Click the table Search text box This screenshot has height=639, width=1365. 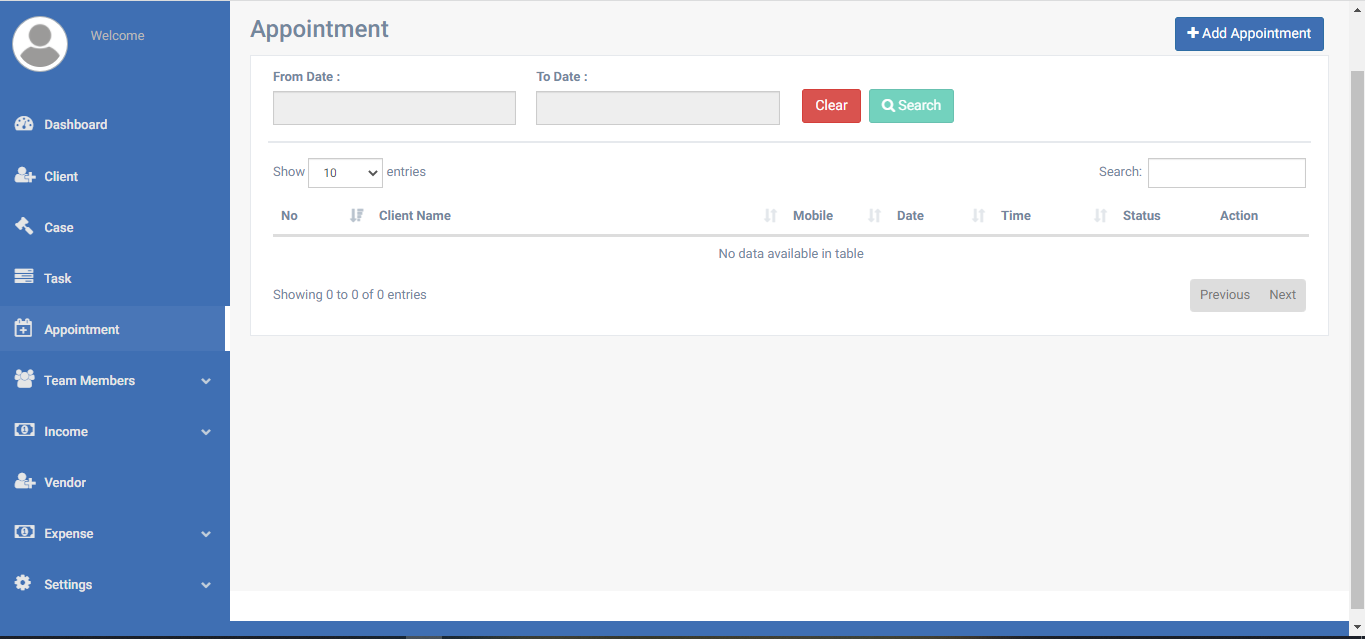coord(1226,173)
